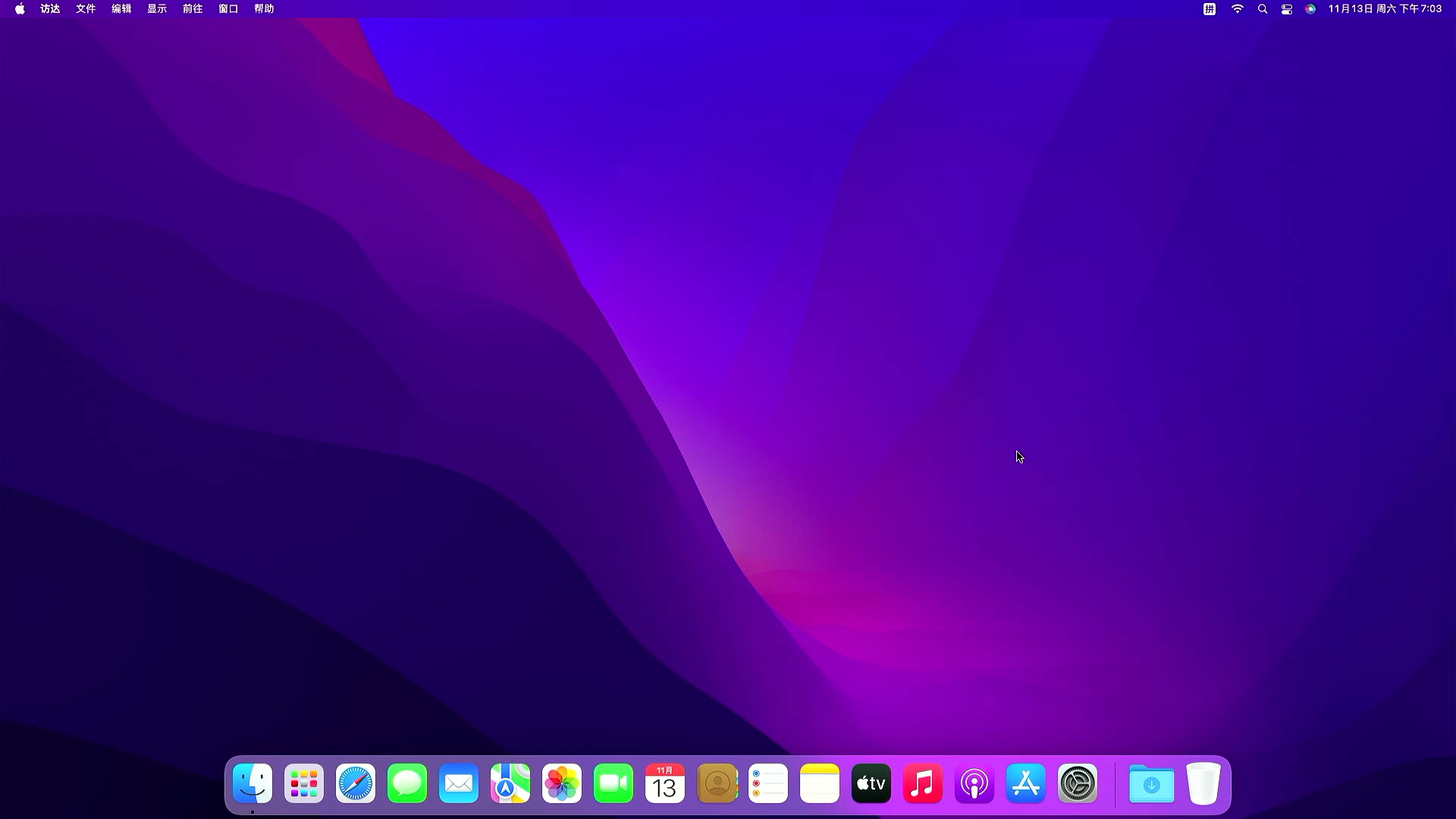Open the 前往 menu
The image size is (1456, 819).
(x=193, y=9)
